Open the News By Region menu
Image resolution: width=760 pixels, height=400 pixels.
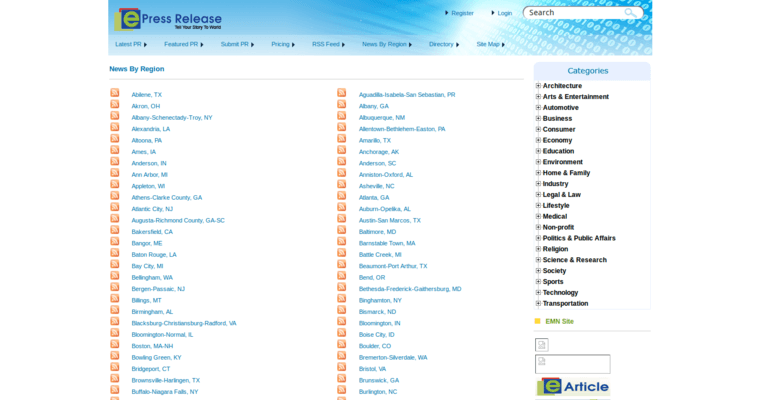387,44
